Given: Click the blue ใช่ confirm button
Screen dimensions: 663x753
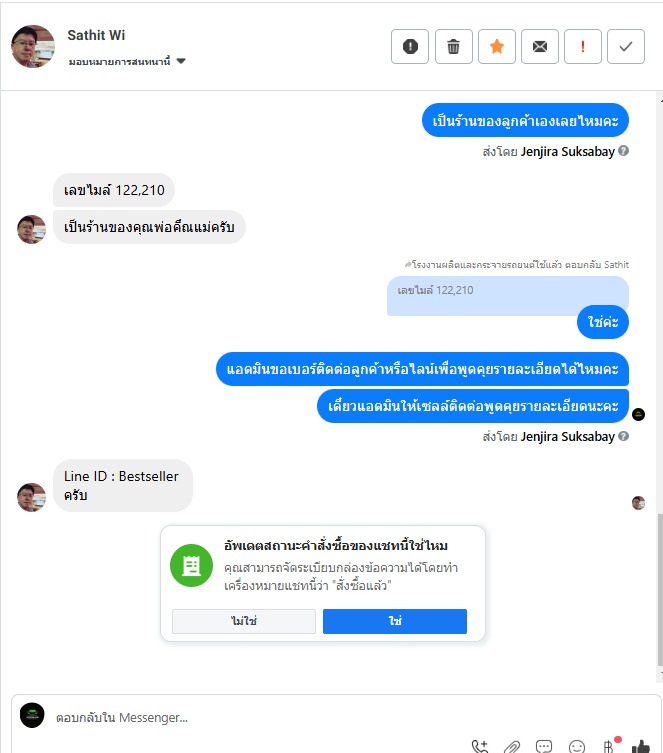Looking at the screenshot, I should click(395, 621).
